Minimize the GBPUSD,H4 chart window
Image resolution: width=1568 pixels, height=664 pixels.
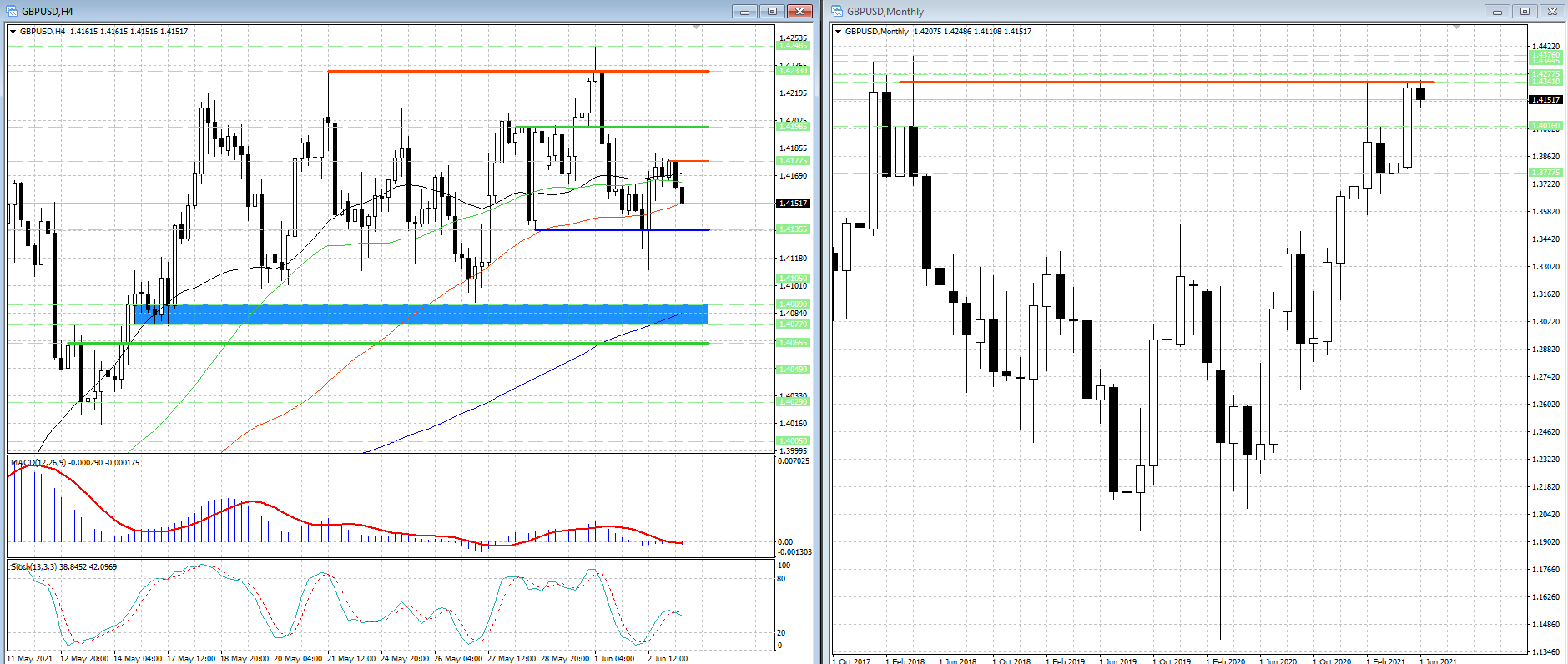point(744,11)
